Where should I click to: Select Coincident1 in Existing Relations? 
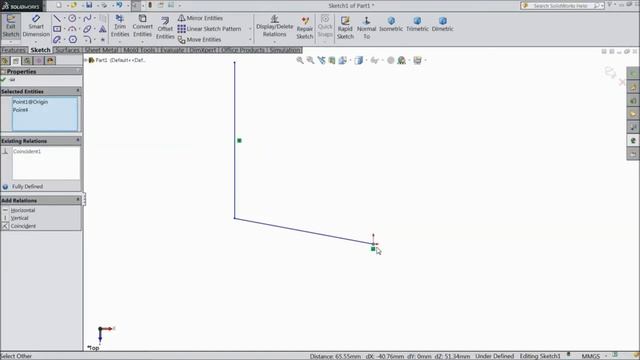(x=27, y=151)
